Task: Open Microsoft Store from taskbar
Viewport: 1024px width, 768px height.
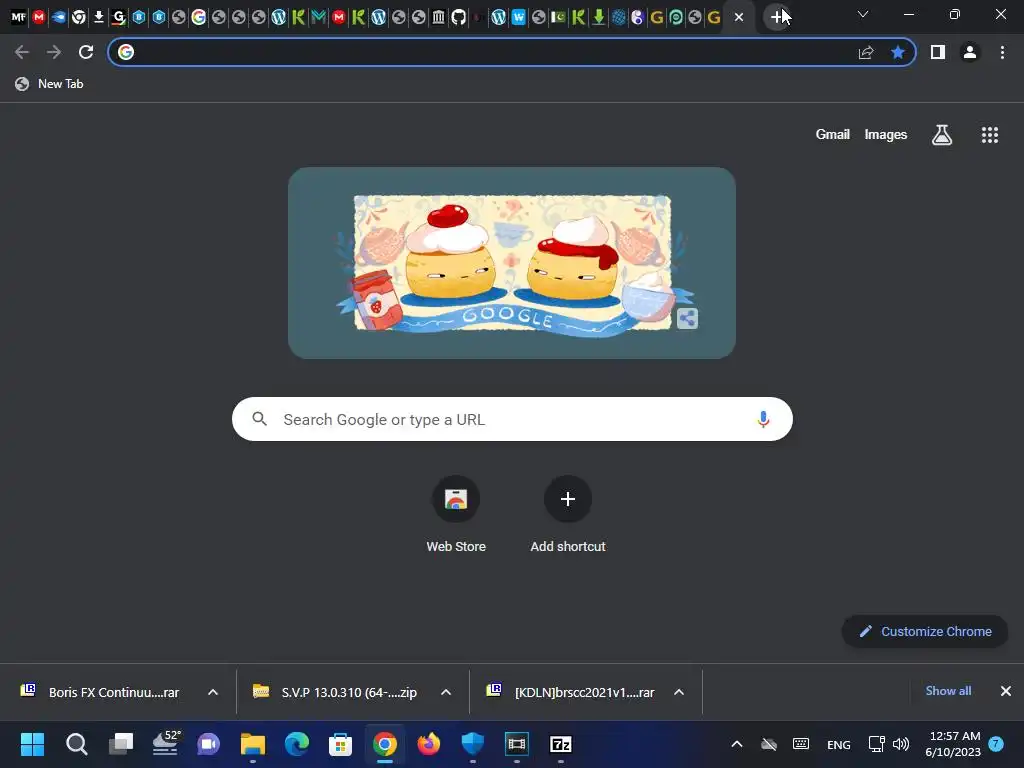Action: coord(340,744)
